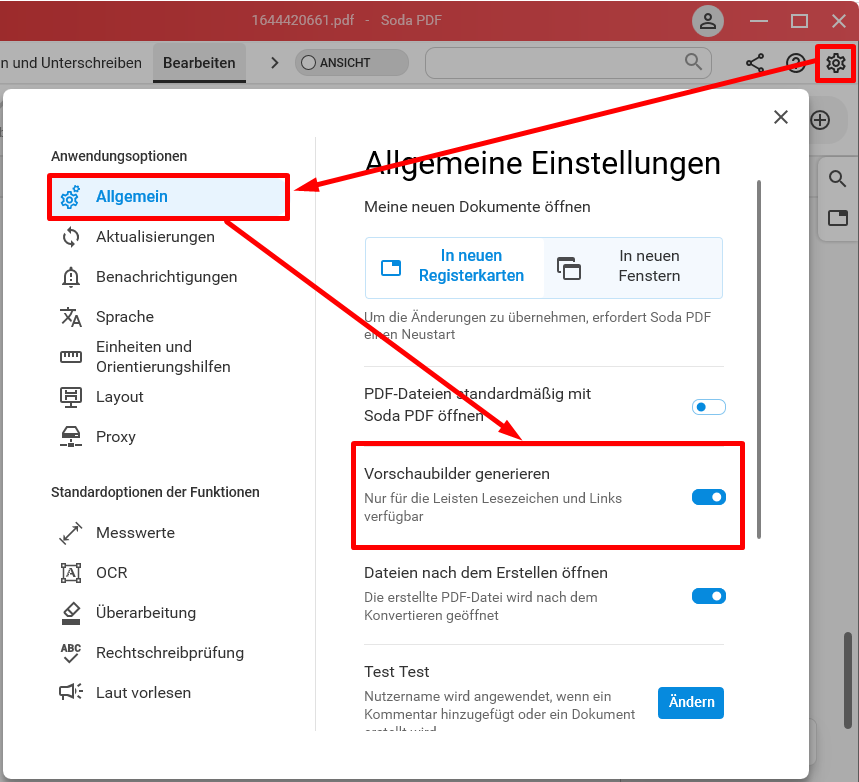Click the search magnifier in the search box
Image resolution: width=859 pixels, height=782 pixels.
[x=693, y=62]
